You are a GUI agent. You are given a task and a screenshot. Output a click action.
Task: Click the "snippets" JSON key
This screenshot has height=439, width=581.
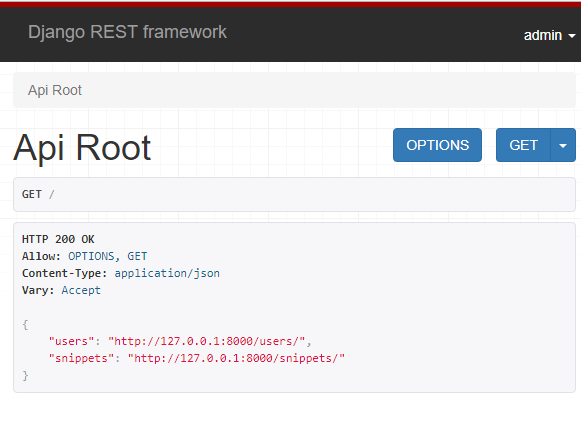[x=81, y=358]
